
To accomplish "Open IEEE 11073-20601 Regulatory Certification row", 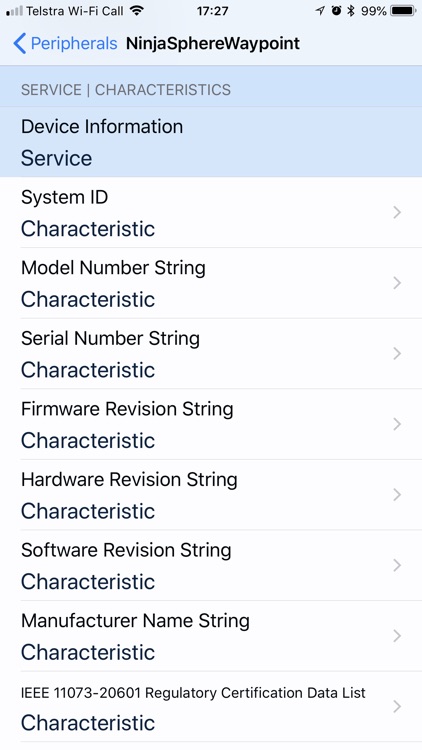I will 211,707.
